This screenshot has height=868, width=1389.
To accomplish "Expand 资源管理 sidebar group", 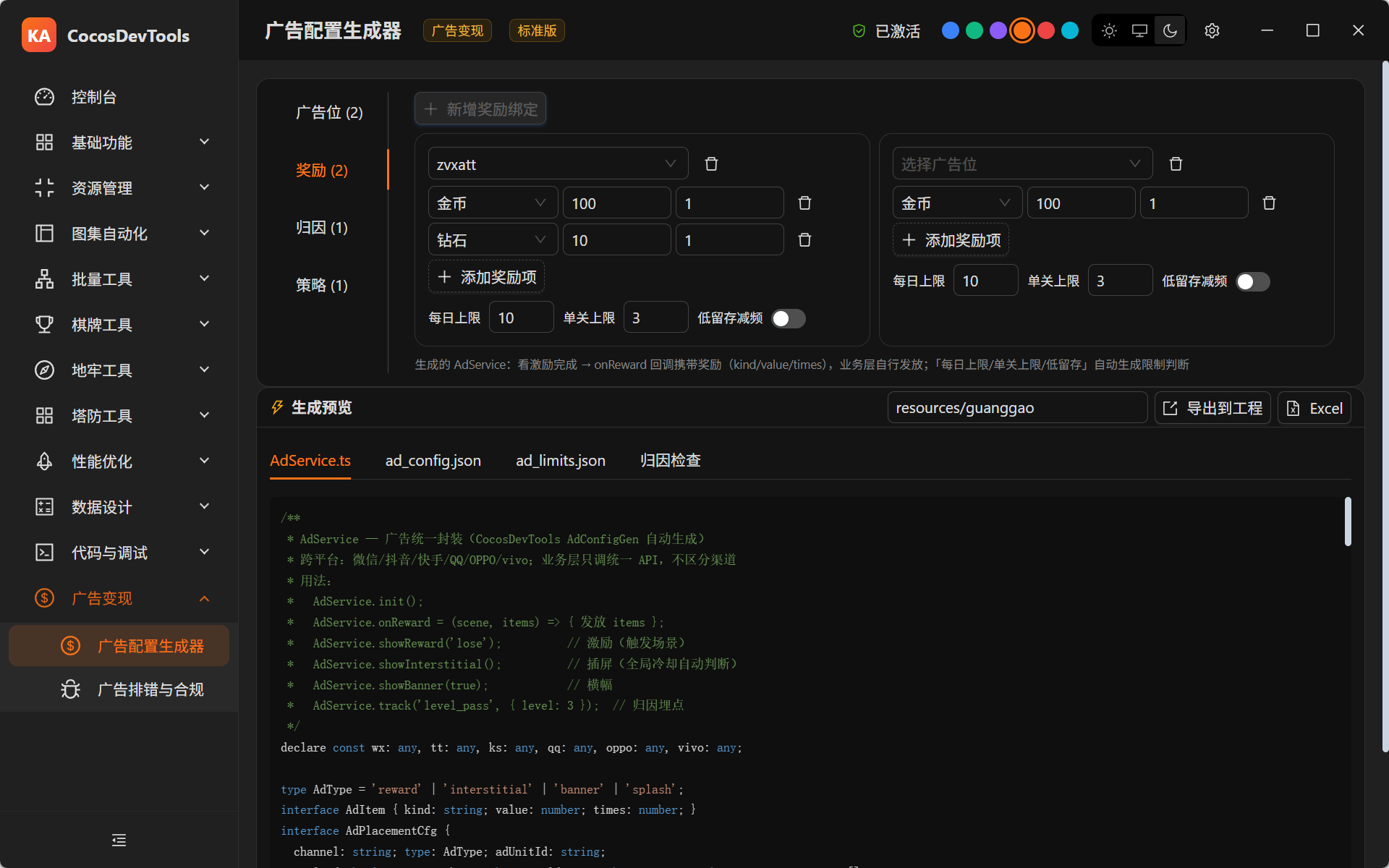I will pyautogui.click(x=119, y=188).
